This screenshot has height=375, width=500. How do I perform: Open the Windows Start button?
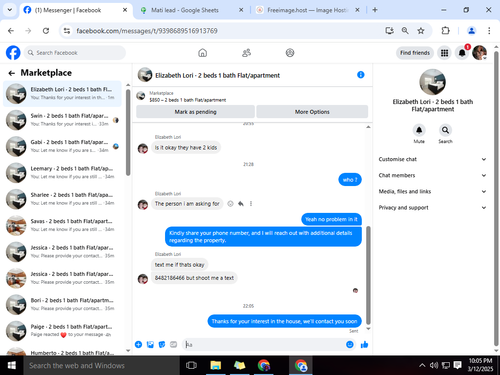[x=12, y=365]
